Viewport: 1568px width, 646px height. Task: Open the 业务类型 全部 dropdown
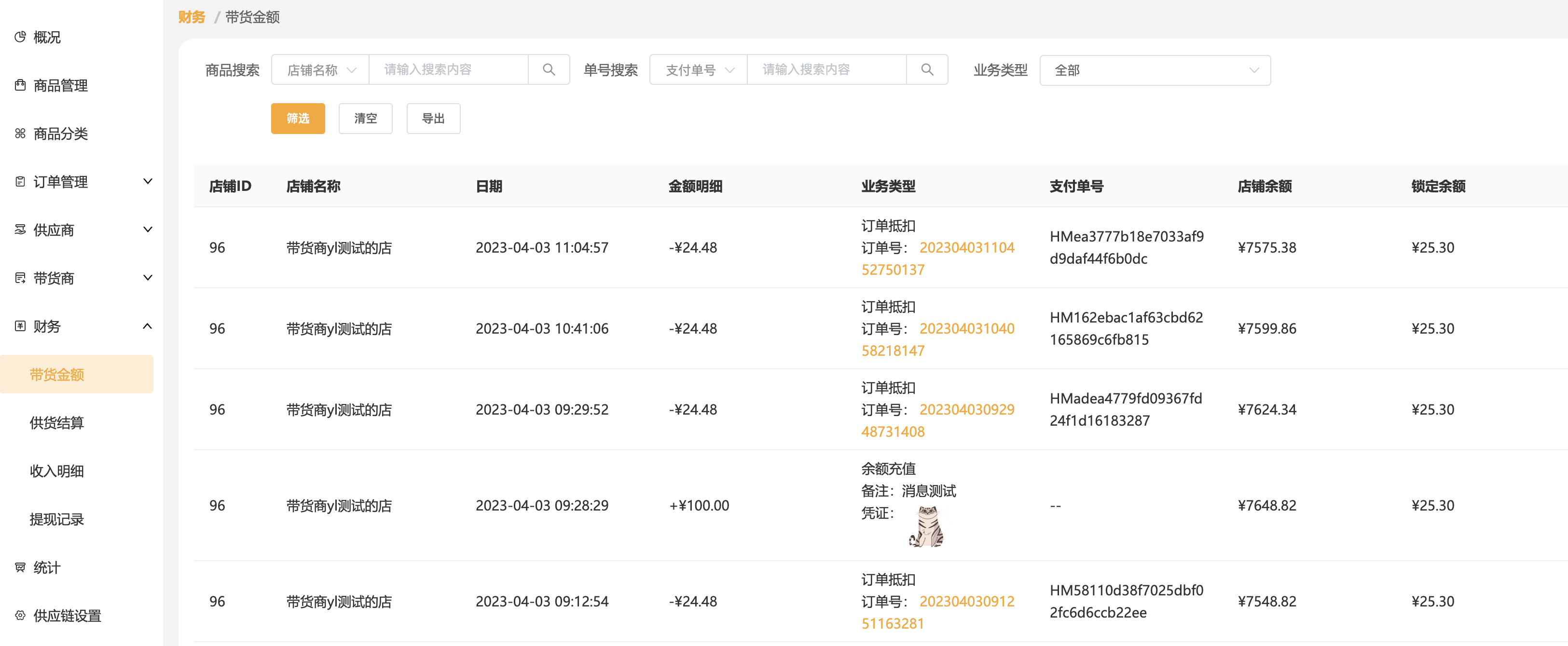[x=1155, y=70]
